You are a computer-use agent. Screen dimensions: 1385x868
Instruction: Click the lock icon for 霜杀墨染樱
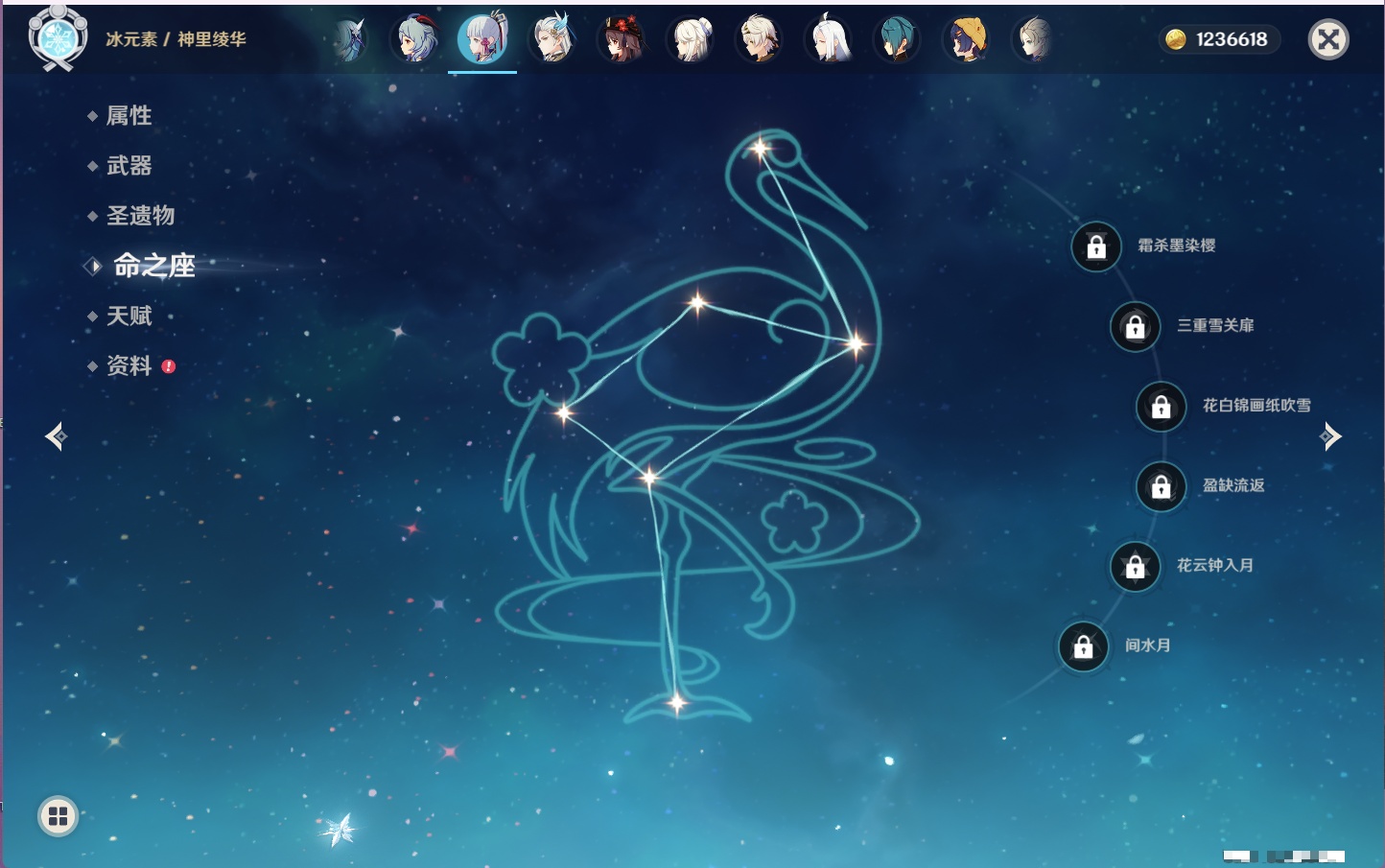click(x=1096, y=247)
